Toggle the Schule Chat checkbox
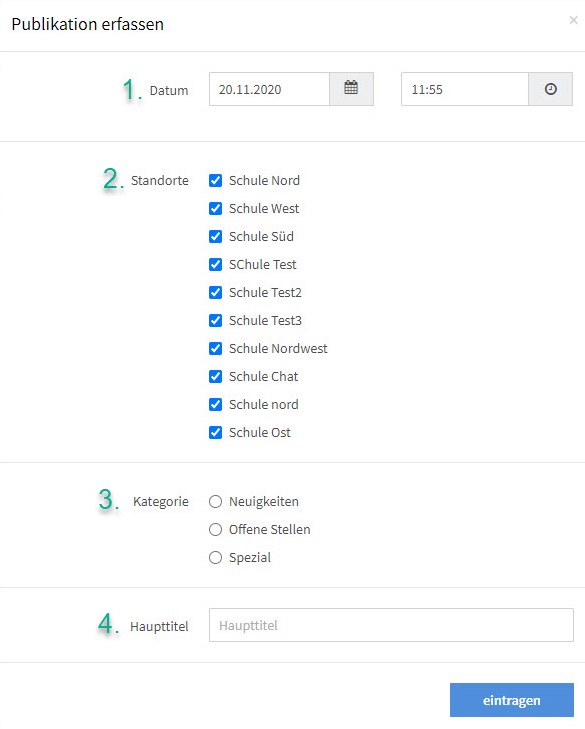The image size is (585, 729). point(215,376)
